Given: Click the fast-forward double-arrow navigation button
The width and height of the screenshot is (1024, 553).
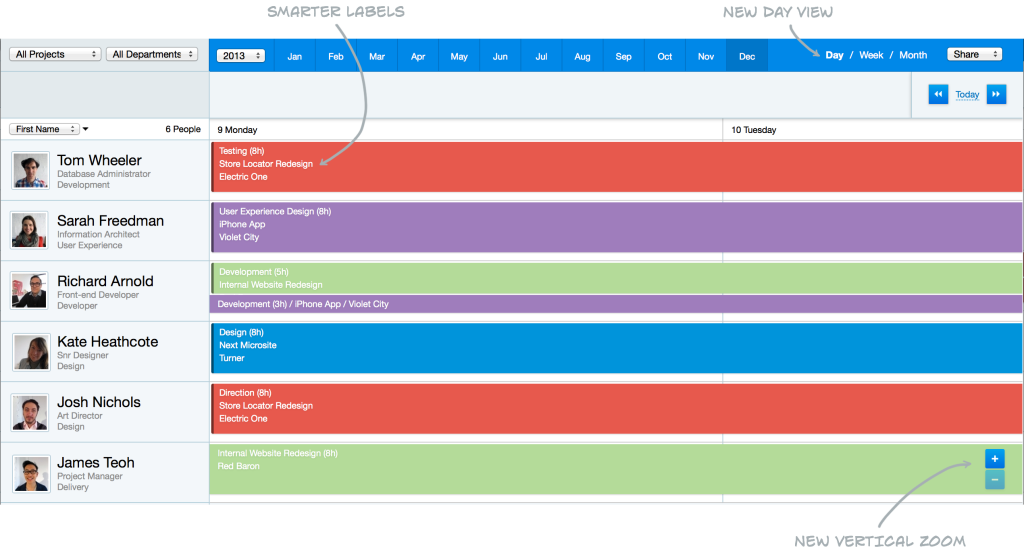Looking at the screenshot, I should 996,95.
